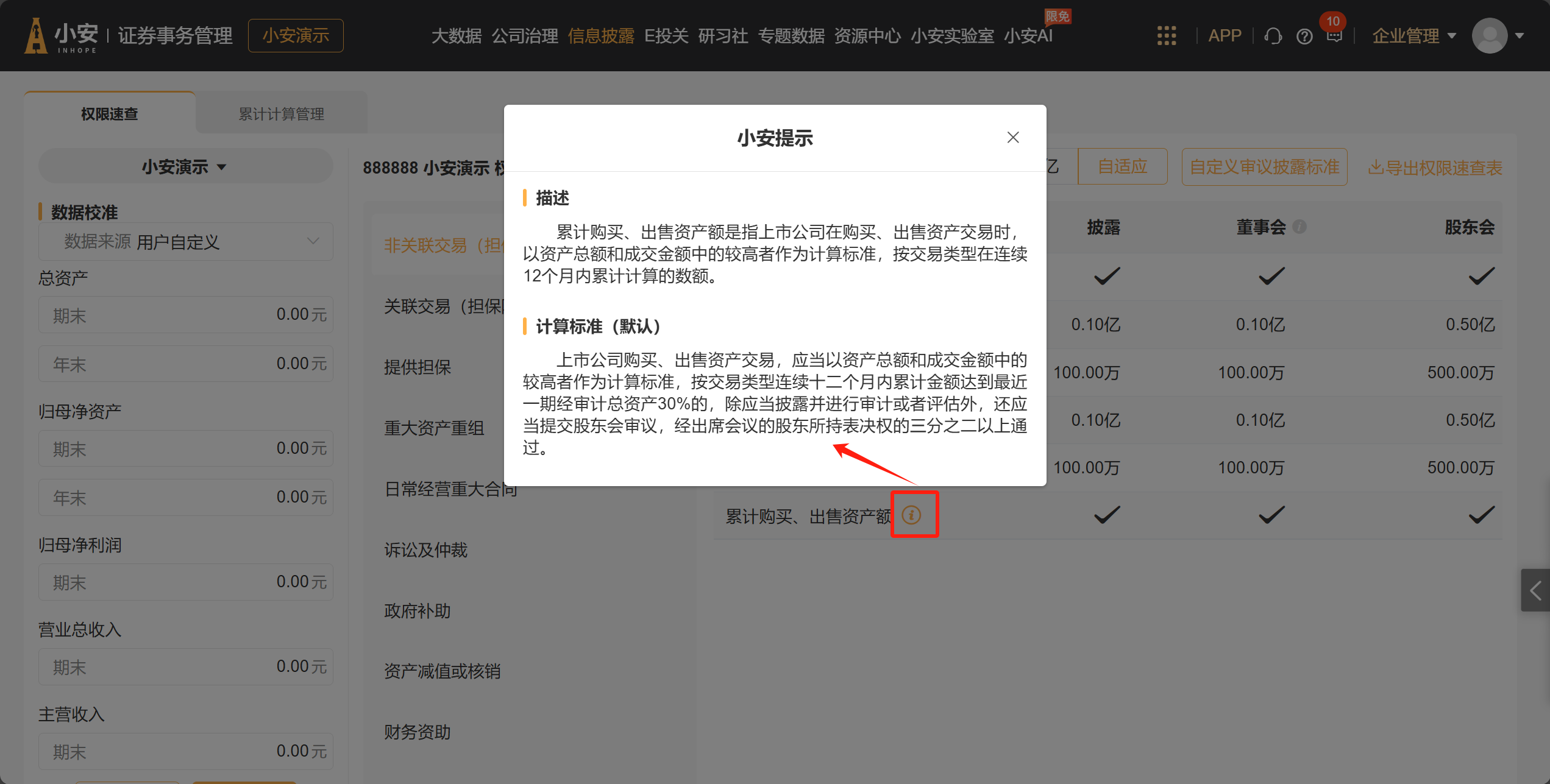Click 自定义审议披露标准 button
The height and width of the screenshot is (784, 1550).
1264,167
